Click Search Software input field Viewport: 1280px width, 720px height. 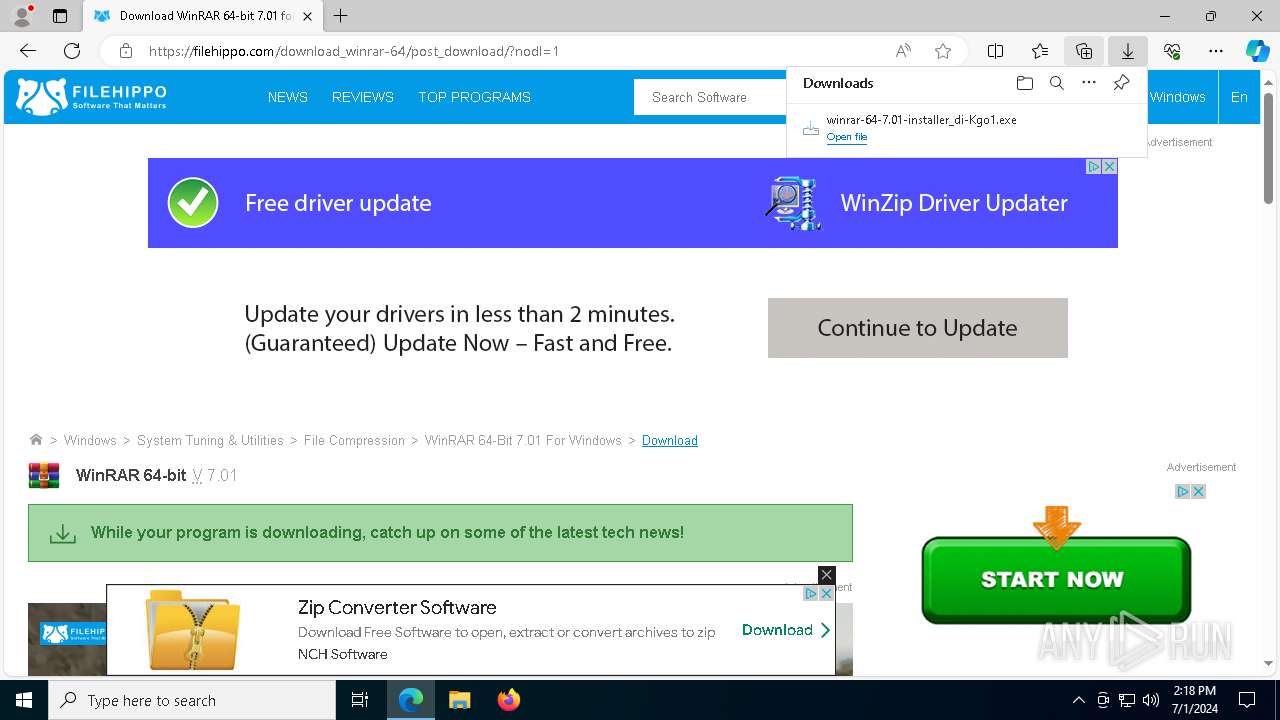click(710, 97)
